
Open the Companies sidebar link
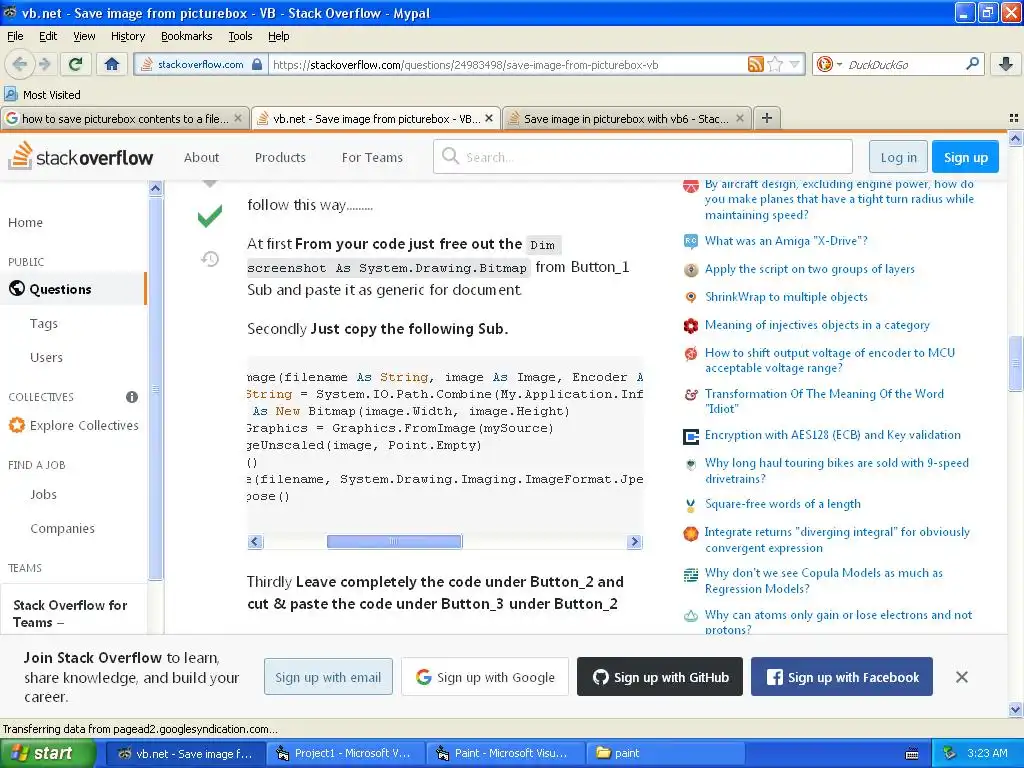[x=62, y=528]
